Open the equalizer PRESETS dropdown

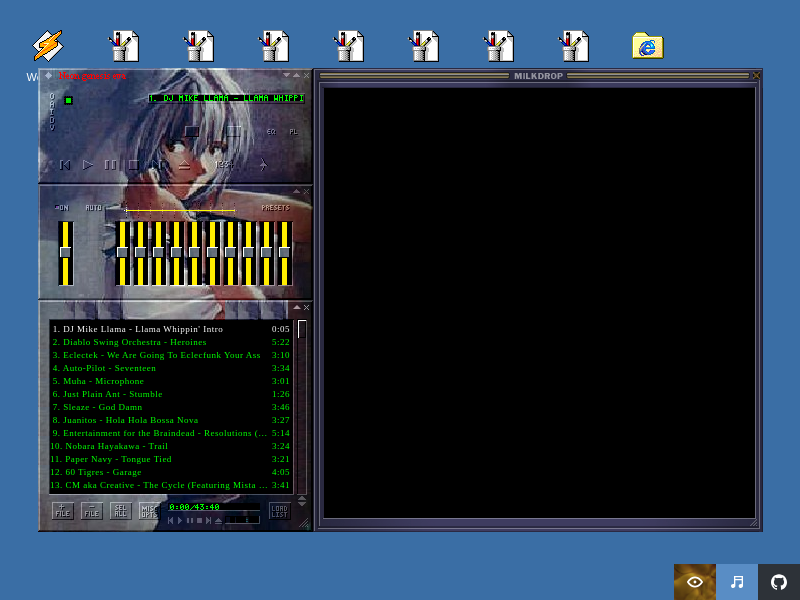[275, 208]
